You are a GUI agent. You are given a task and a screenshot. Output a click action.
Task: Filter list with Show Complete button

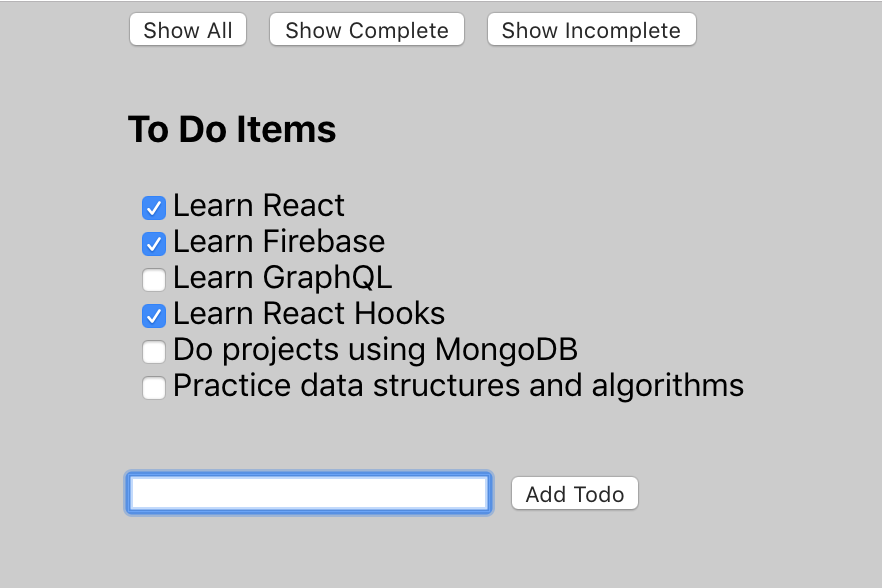(367, 30)
